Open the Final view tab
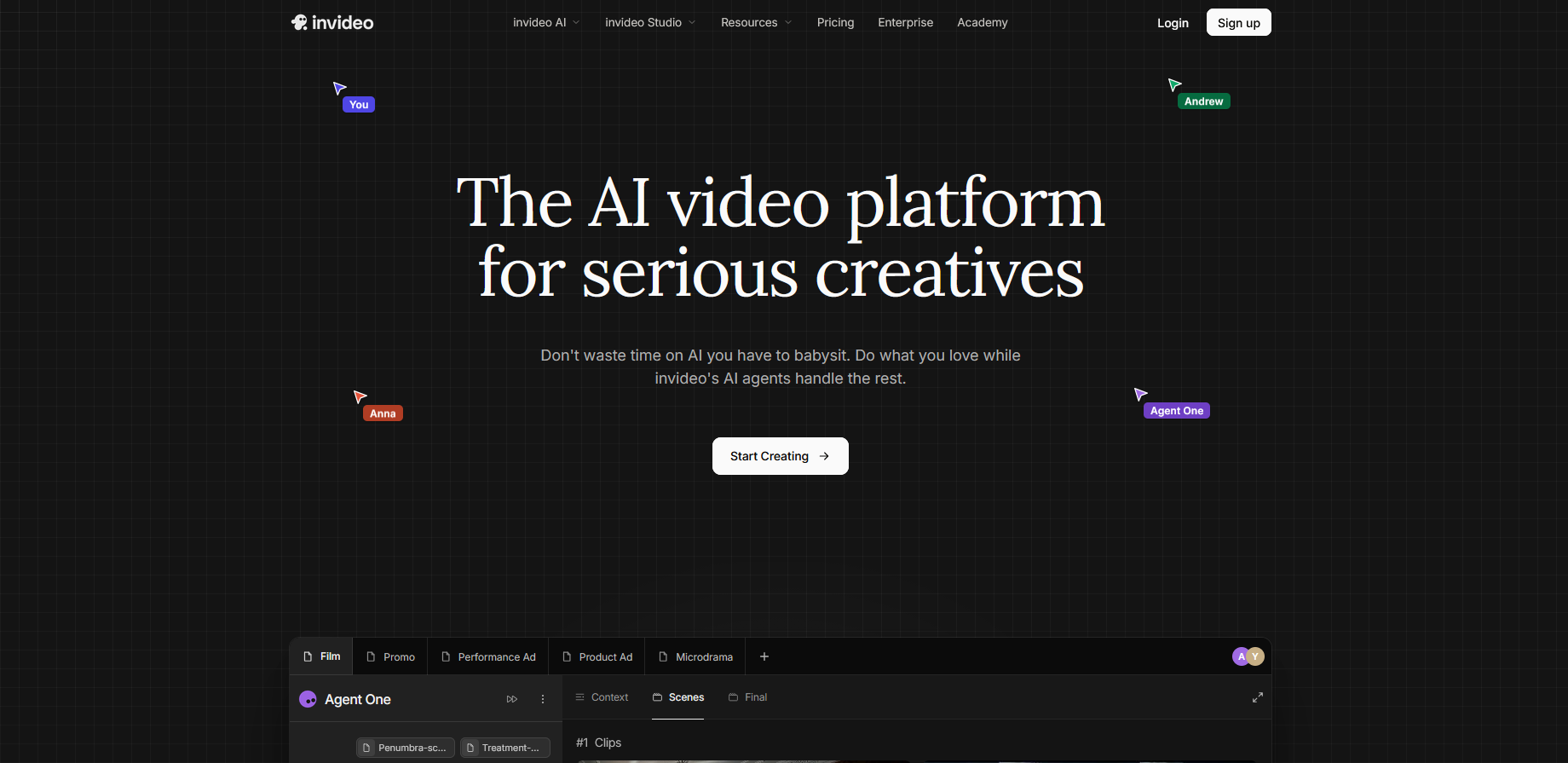This screenshot has height=763, width=1568. [747, 697]
